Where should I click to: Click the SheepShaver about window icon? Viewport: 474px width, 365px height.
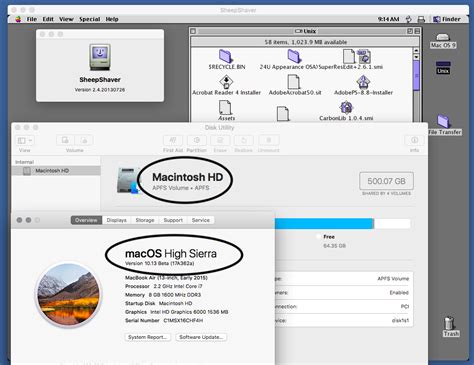pos(100,57)
